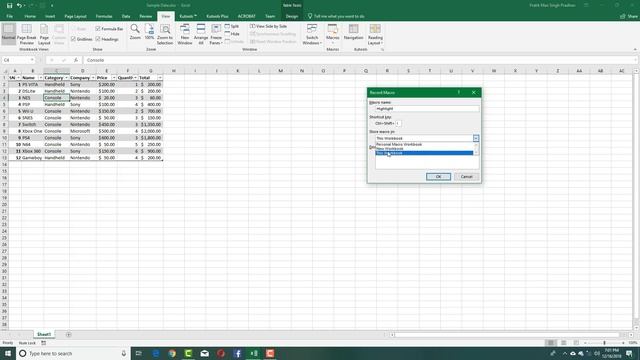Viewport: 640px width, 360px height.
Task: Open the Review ribbon tab
Action: [x=145, y=16]
